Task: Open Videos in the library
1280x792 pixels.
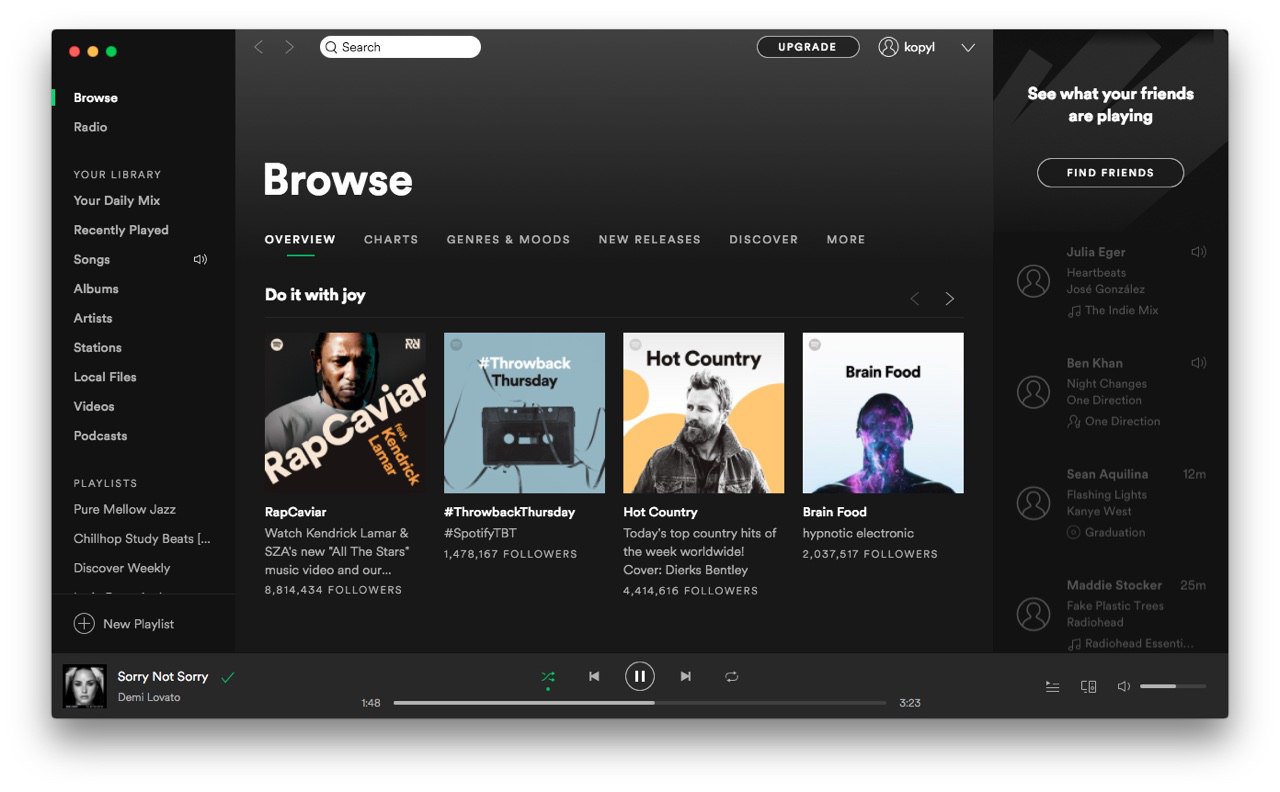Action: [x=94, y=407]
